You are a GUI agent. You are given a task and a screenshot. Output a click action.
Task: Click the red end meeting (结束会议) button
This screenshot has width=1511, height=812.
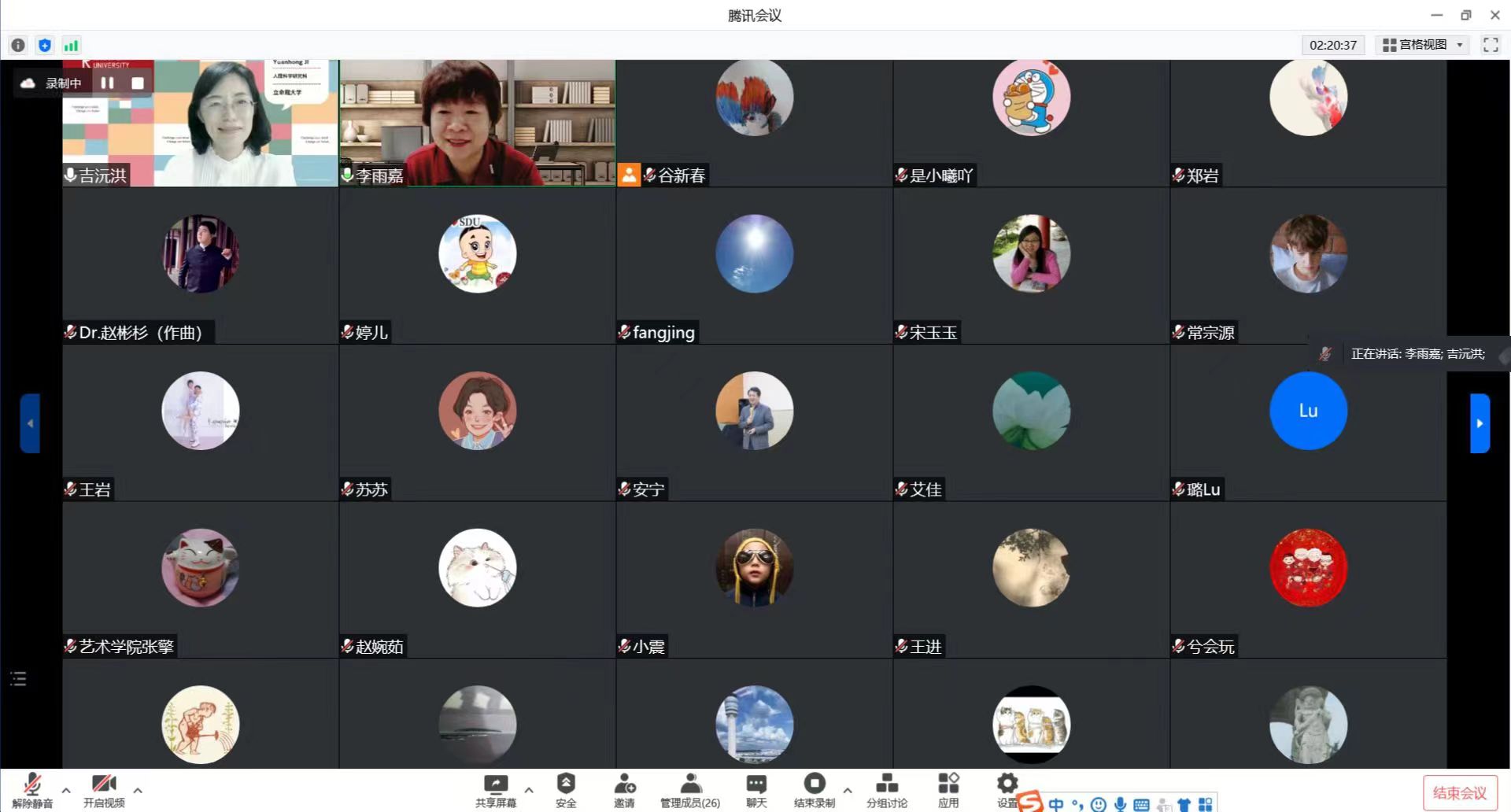(x=1459, y=792)
